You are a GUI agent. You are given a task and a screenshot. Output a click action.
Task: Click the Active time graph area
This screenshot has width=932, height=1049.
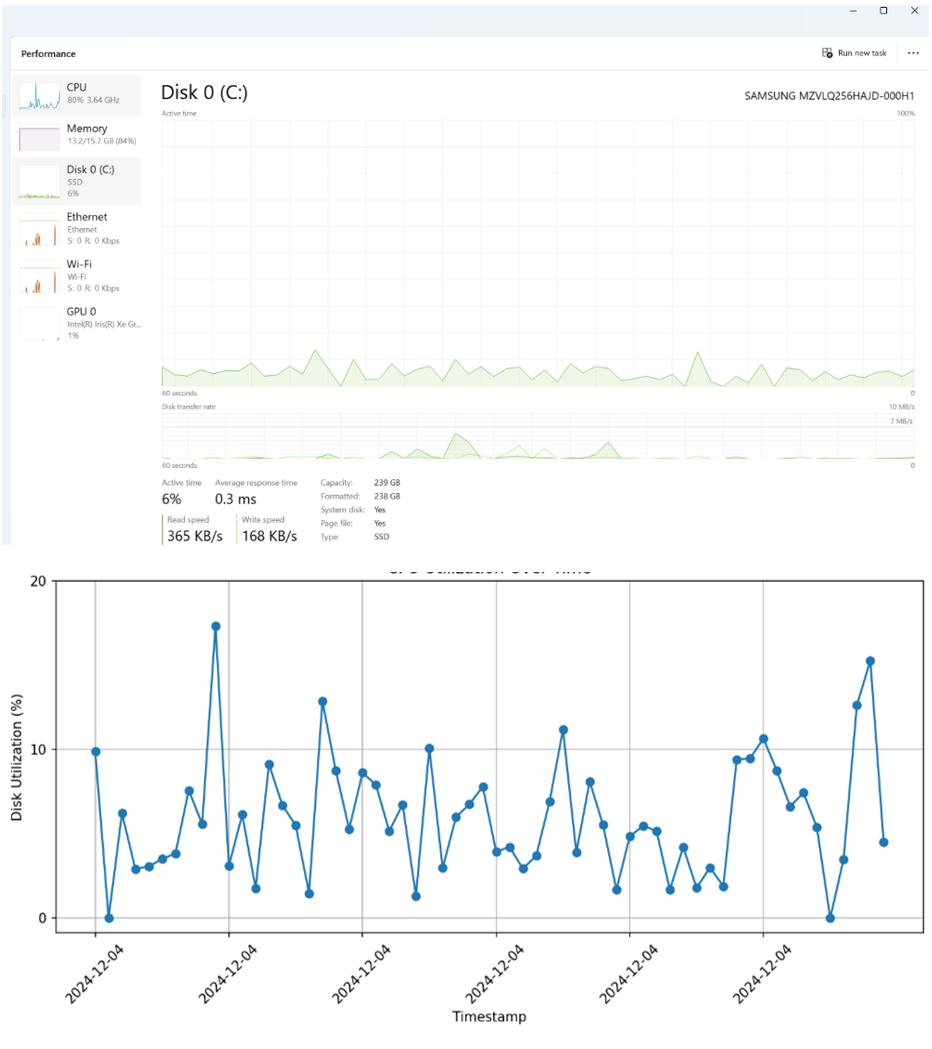[x=538, y=254]
